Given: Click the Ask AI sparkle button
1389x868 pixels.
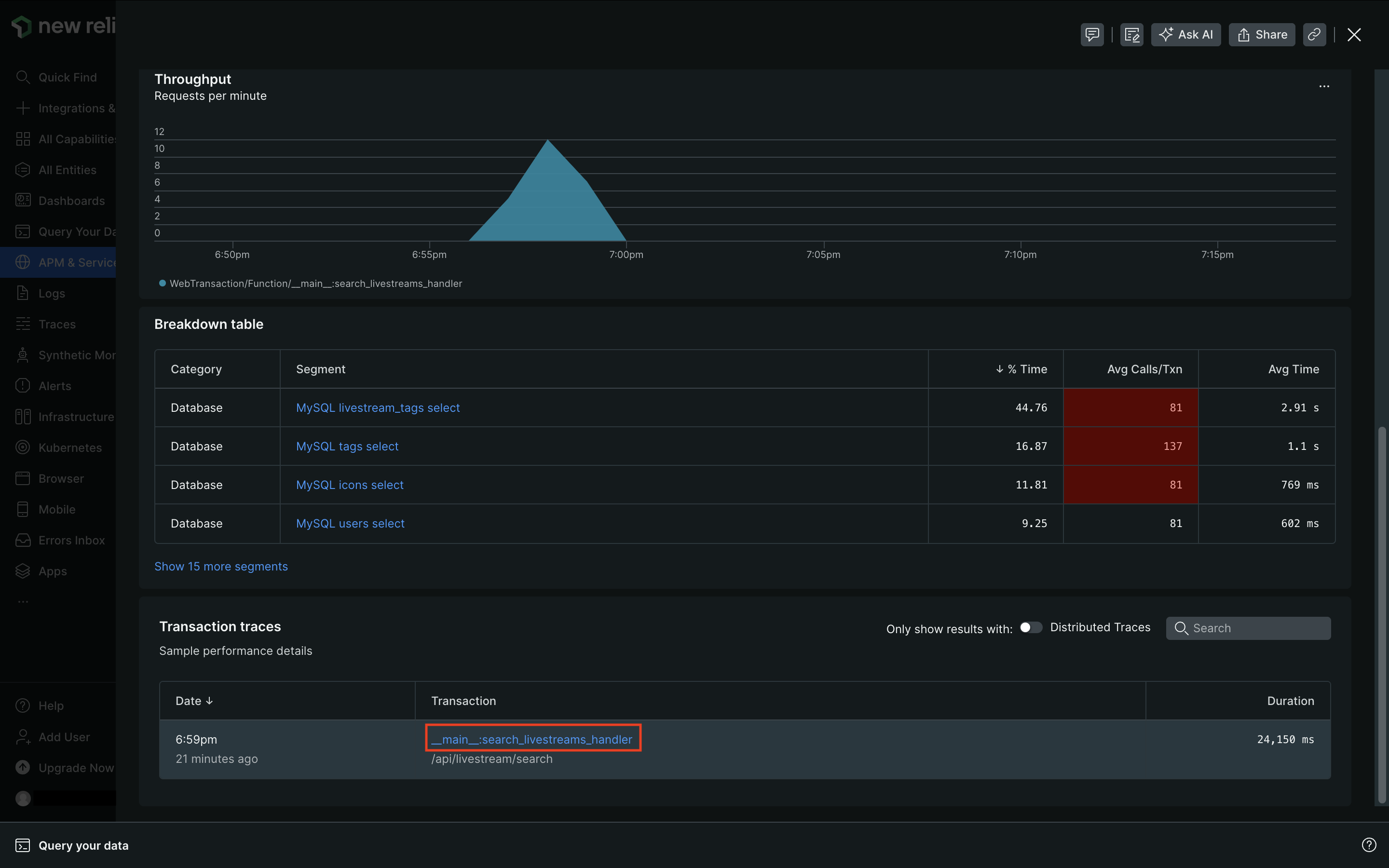Looking at the screenshot, I should pos(1185,34).
